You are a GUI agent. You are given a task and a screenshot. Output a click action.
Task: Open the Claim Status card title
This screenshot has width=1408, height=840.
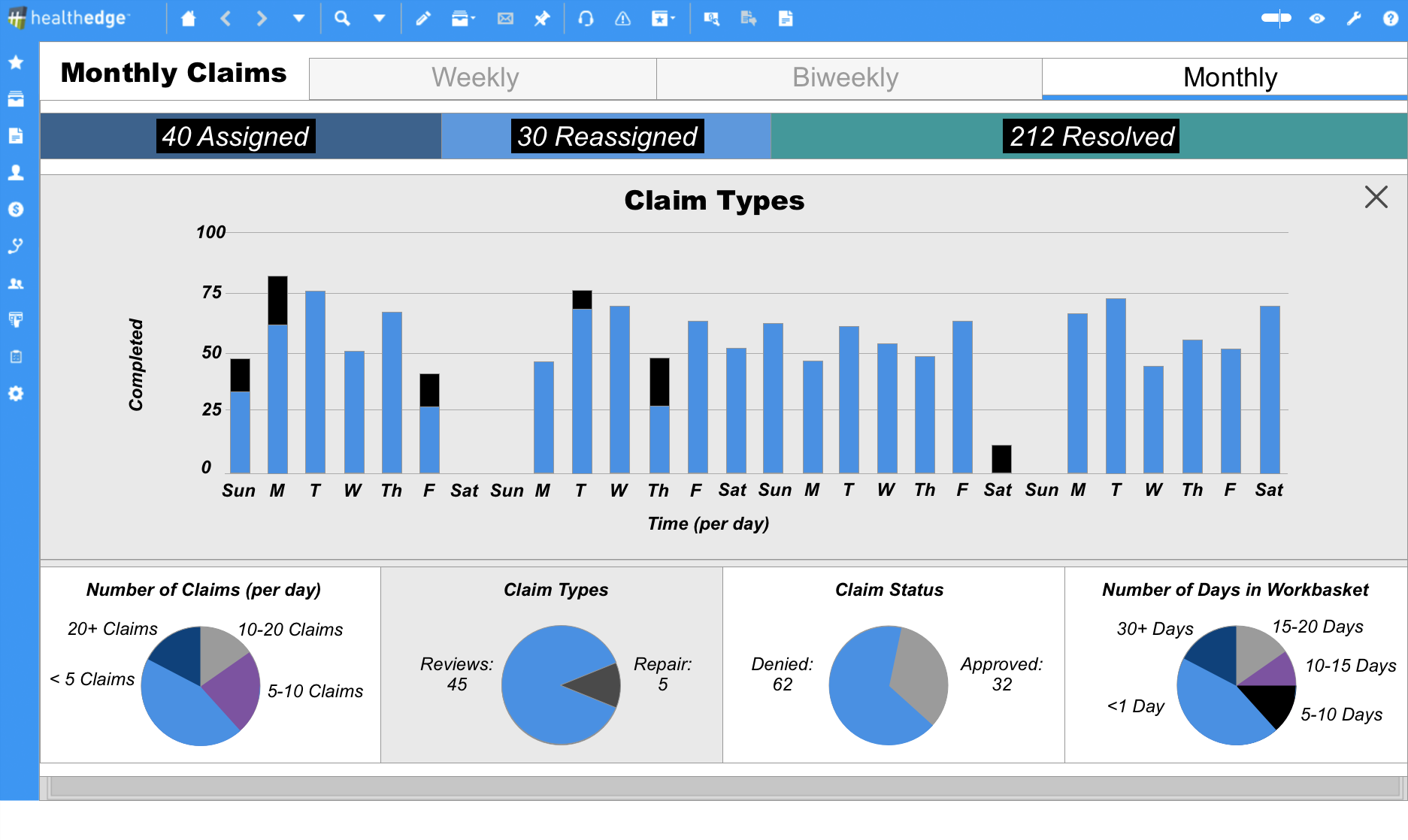tap(889, 590)
